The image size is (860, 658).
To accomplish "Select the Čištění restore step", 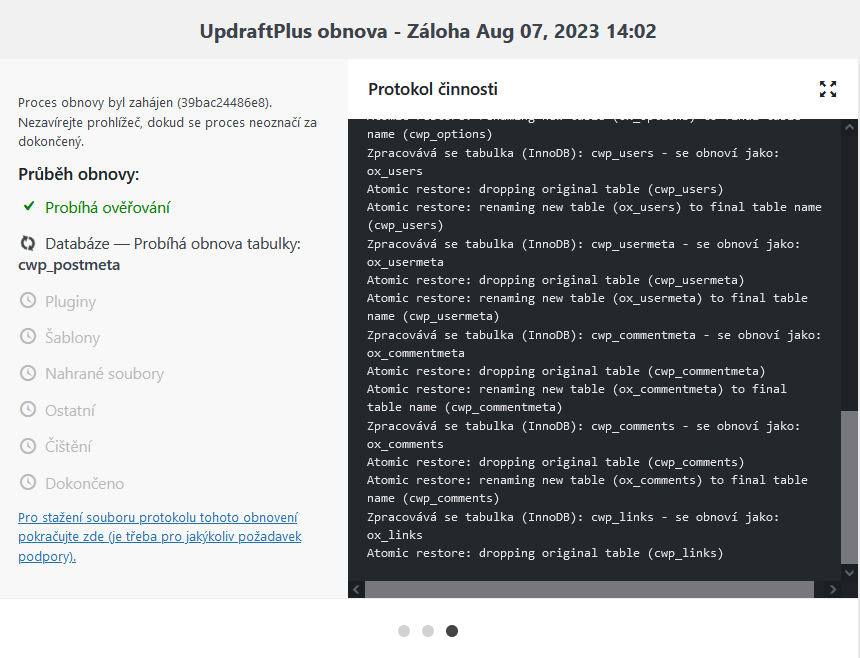I will [68, 446].
